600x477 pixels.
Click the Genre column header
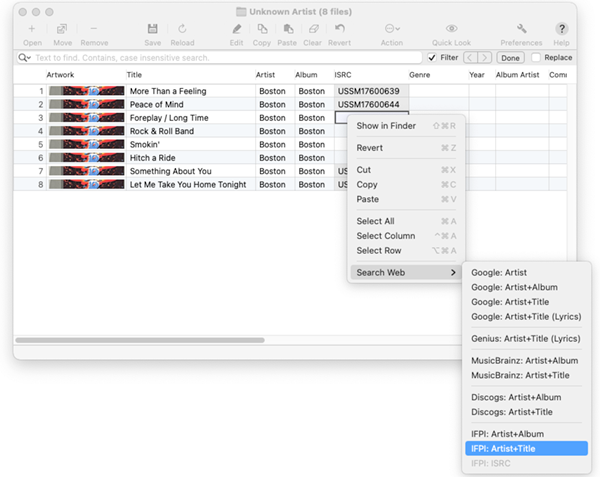tap(438, 75)
